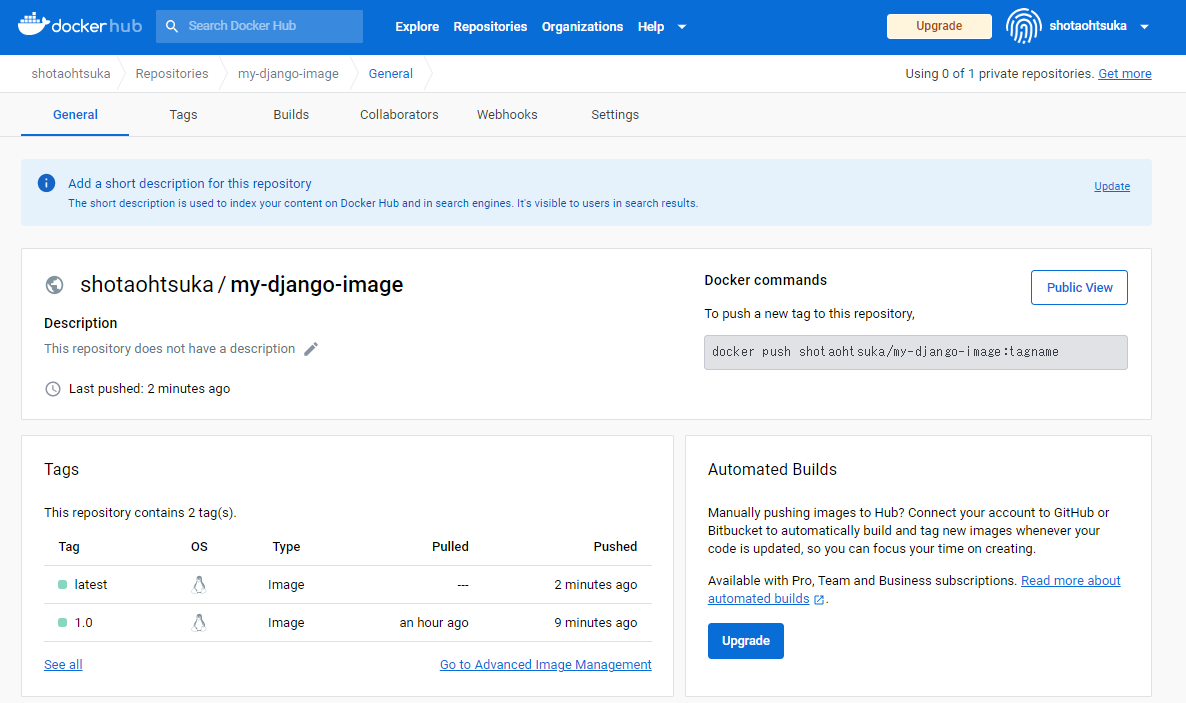Open the shotaohtsuka account dropdown arrow
Screen dimensions: 1186x703
(x=1144, y=26)
